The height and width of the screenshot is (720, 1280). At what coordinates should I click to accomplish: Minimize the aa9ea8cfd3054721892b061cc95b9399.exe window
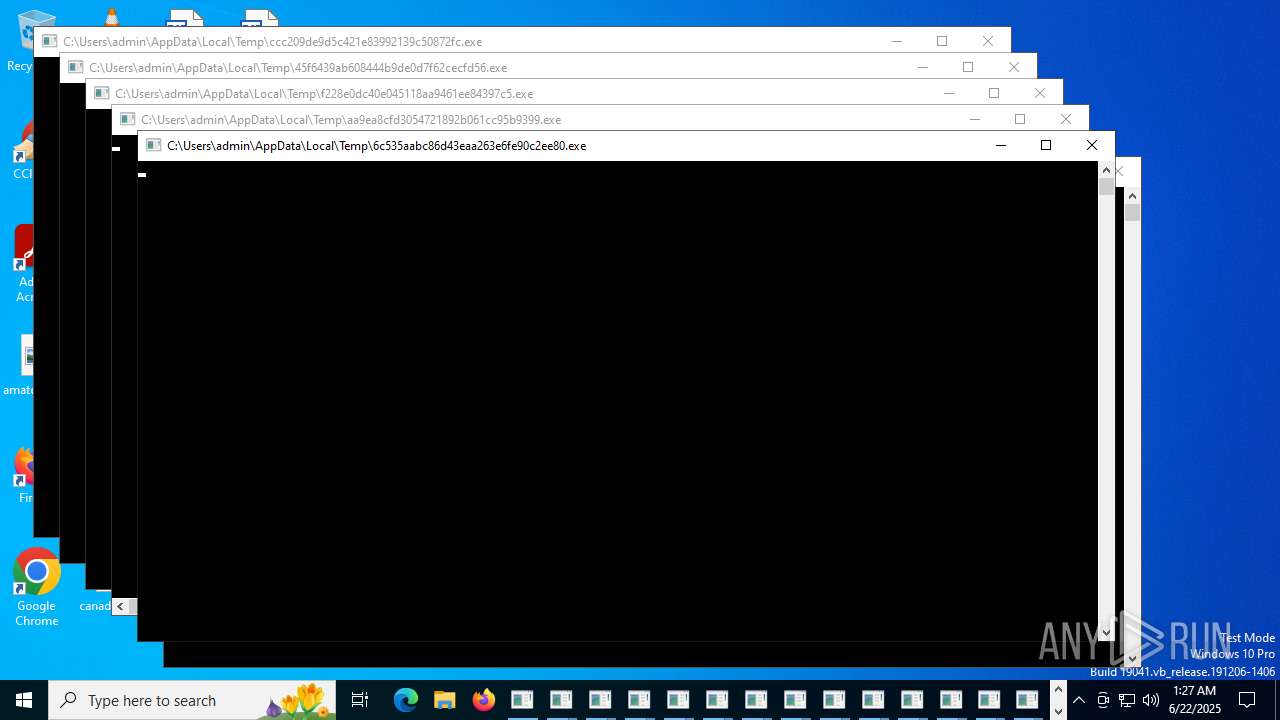pyautogui.click(x=974, y=119)
